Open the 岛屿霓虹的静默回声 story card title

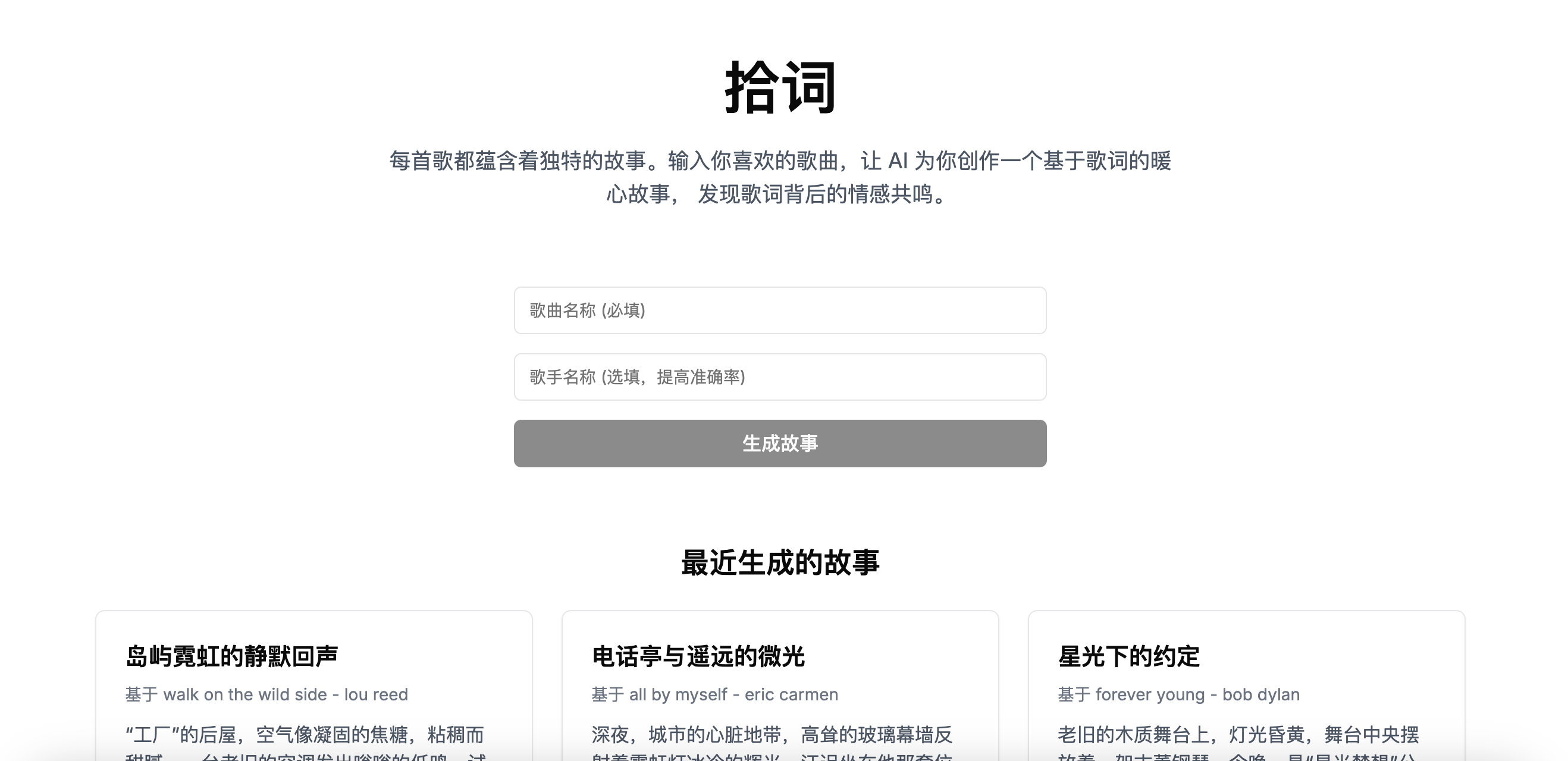click(x=231, y=656)
